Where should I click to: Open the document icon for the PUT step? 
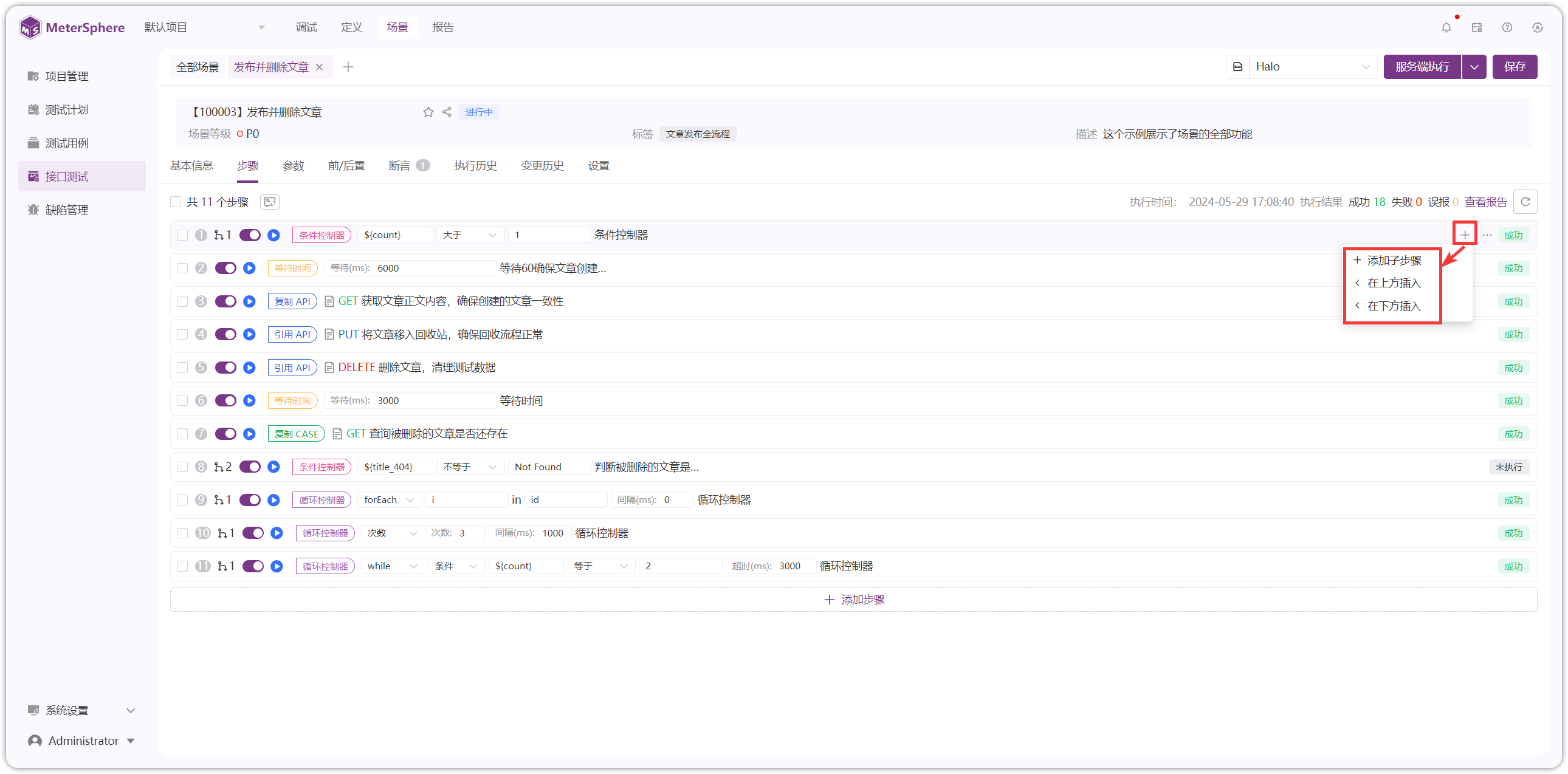pos(329,335)
